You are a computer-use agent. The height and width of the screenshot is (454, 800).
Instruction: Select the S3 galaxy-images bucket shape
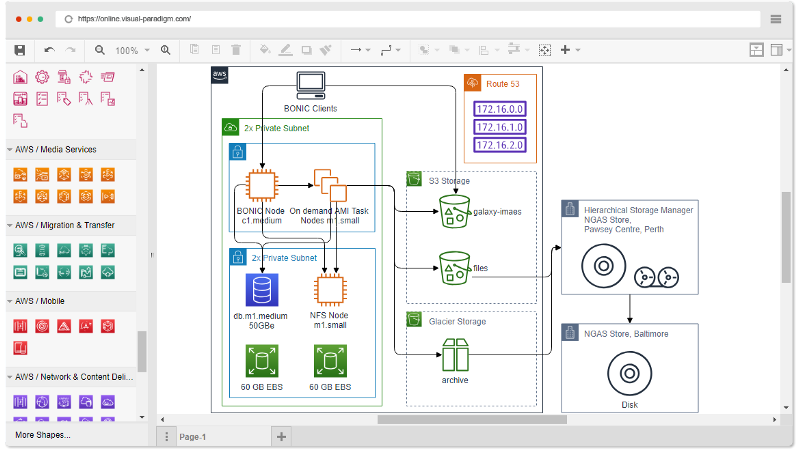454,211
